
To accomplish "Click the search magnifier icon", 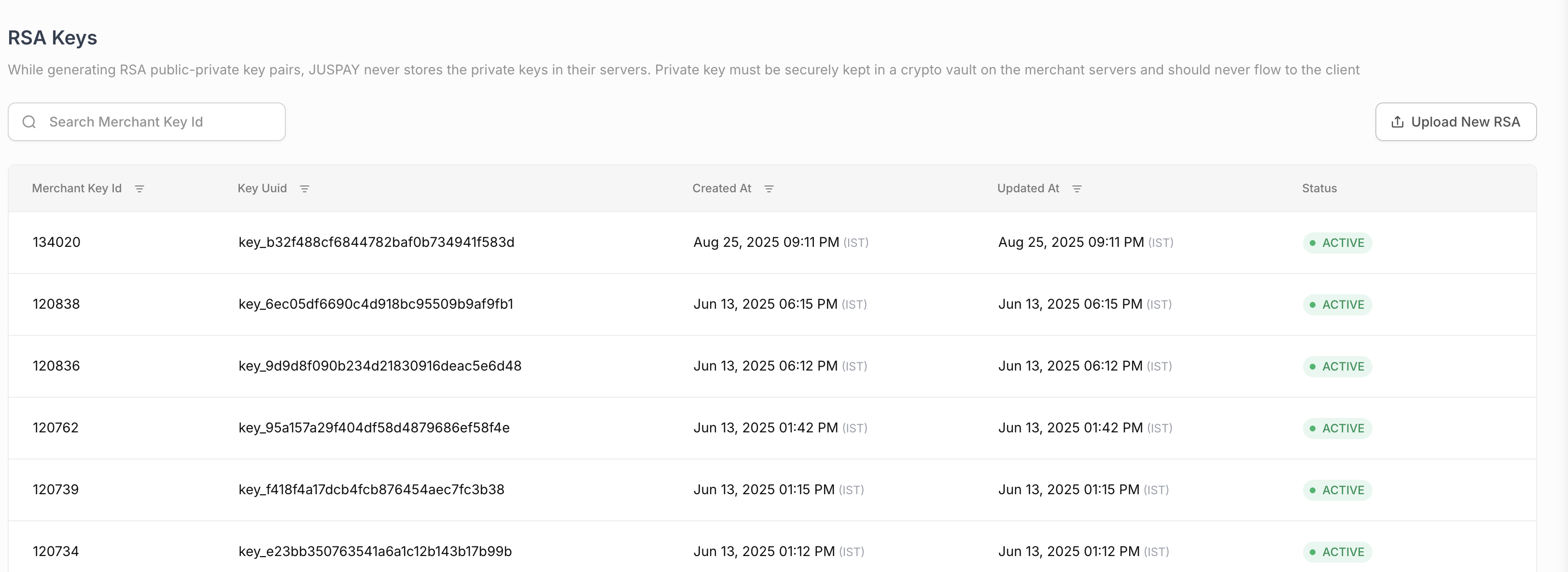I will pos(29,122).
